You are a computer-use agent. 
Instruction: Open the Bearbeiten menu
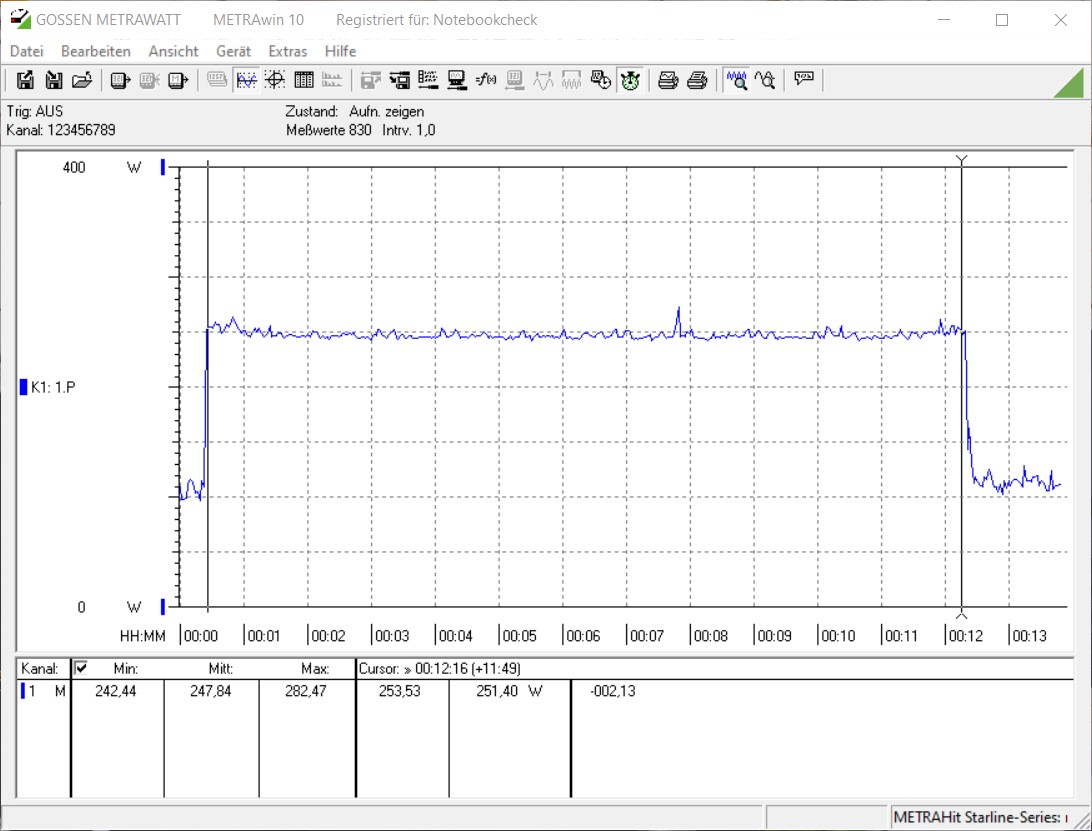(95, 51)
